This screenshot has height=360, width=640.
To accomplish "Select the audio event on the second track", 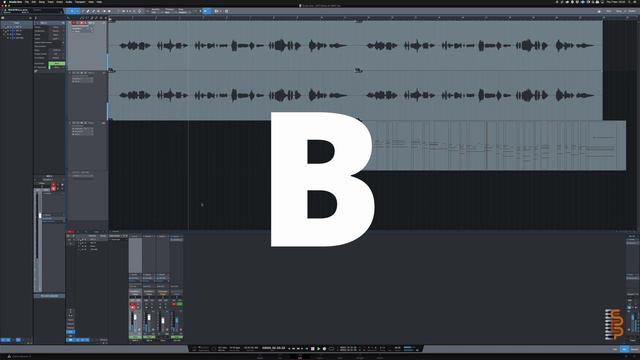I will 355,96.
